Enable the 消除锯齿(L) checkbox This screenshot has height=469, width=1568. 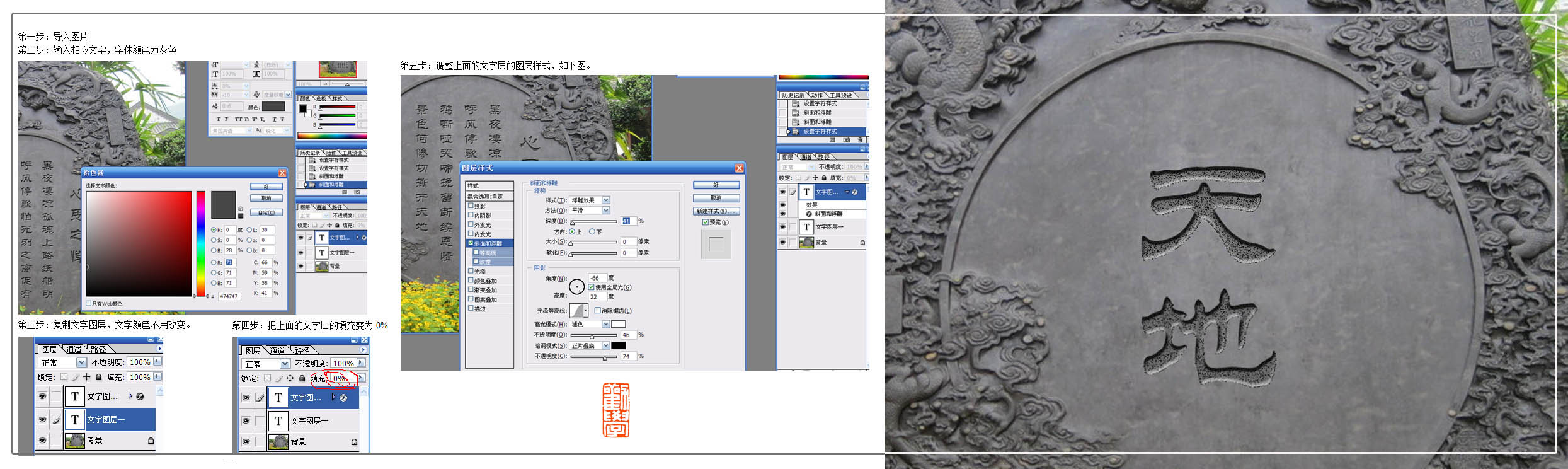(x=597, y=310)
